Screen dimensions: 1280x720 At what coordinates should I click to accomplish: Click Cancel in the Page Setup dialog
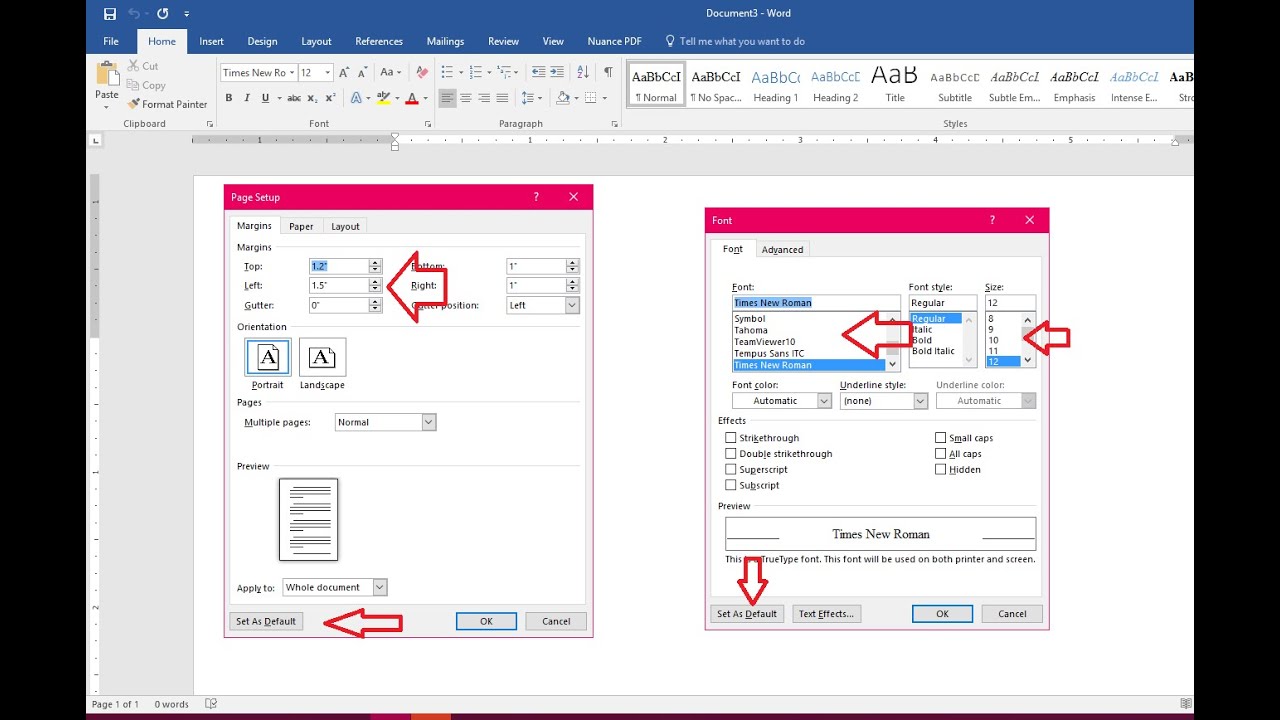(556, 621)
